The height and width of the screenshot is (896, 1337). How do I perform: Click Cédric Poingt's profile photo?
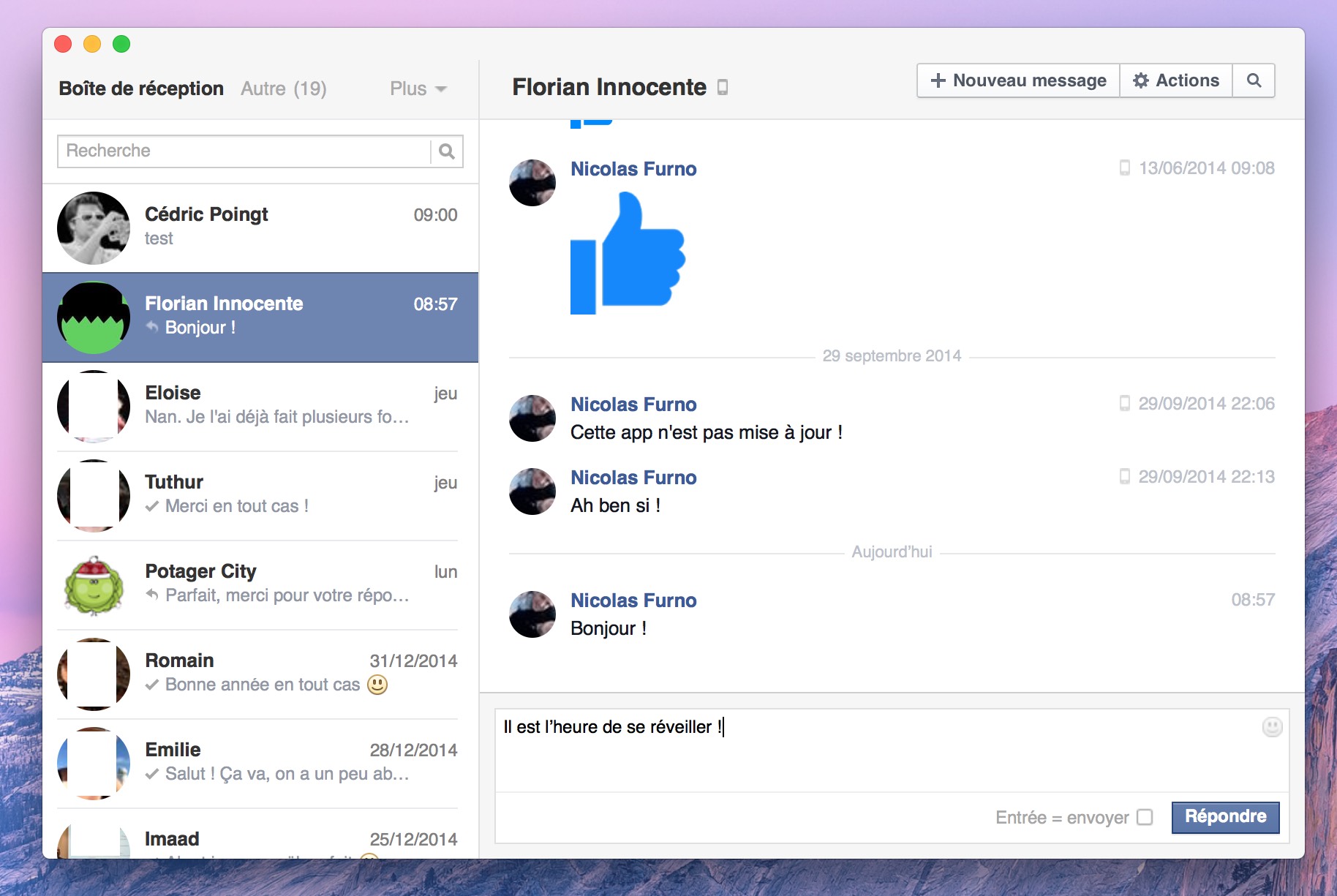94,228
